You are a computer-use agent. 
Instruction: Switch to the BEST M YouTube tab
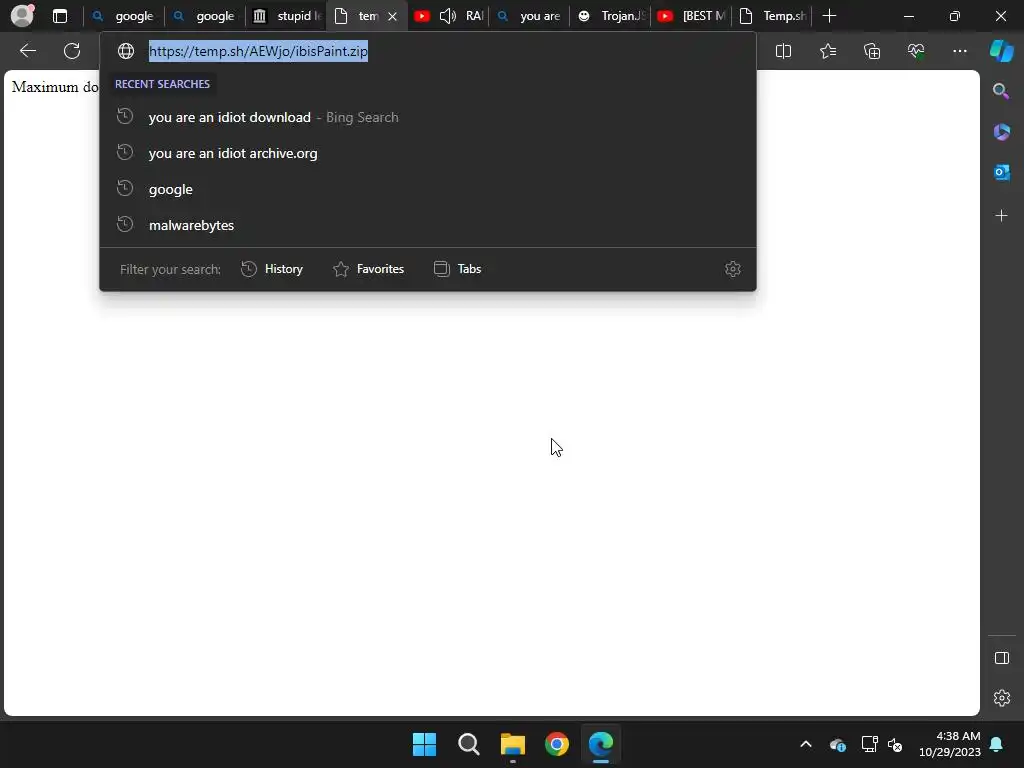(690, 16)
